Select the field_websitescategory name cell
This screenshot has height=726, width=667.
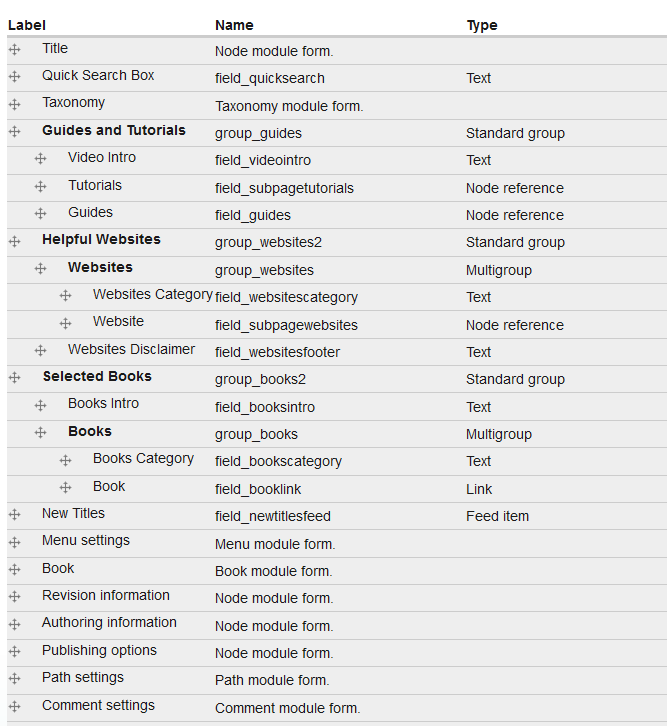click(287, 297)
